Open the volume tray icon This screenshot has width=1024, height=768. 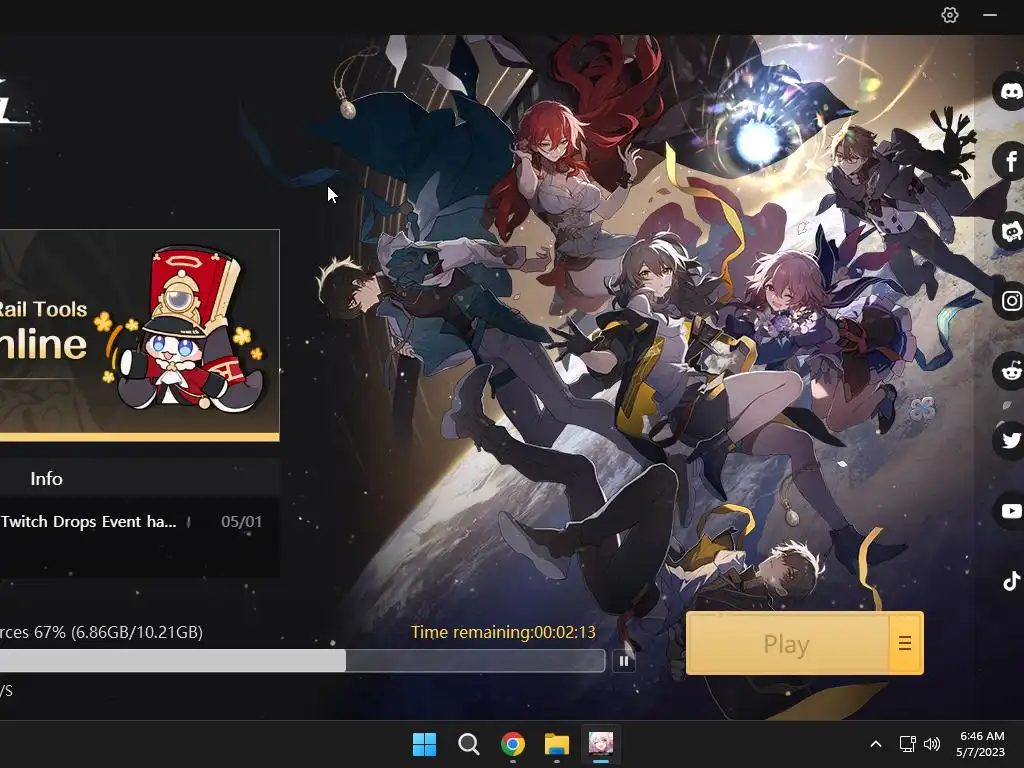pos(932,744)
